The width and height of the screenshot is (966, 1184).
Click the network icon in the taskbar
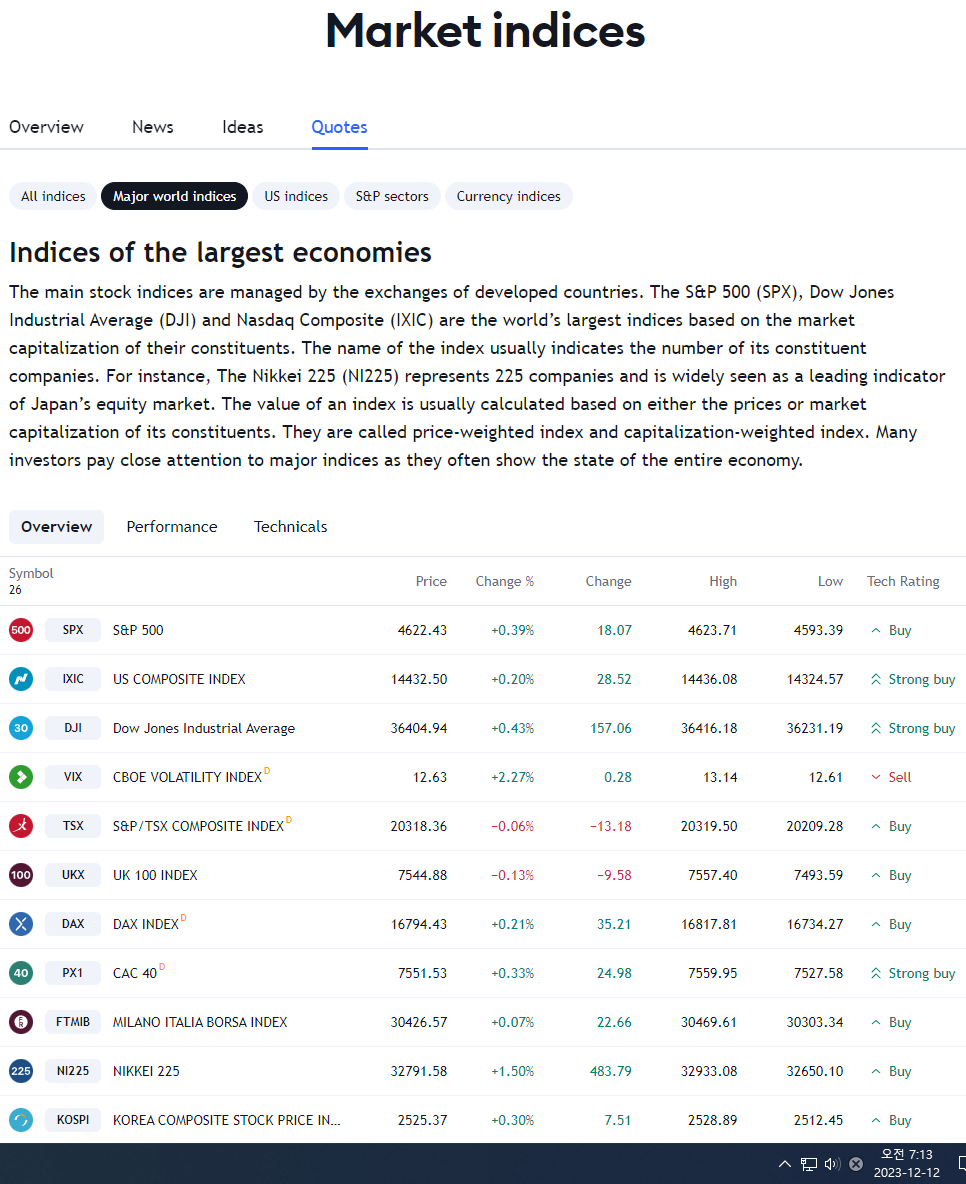point(809,1164)
